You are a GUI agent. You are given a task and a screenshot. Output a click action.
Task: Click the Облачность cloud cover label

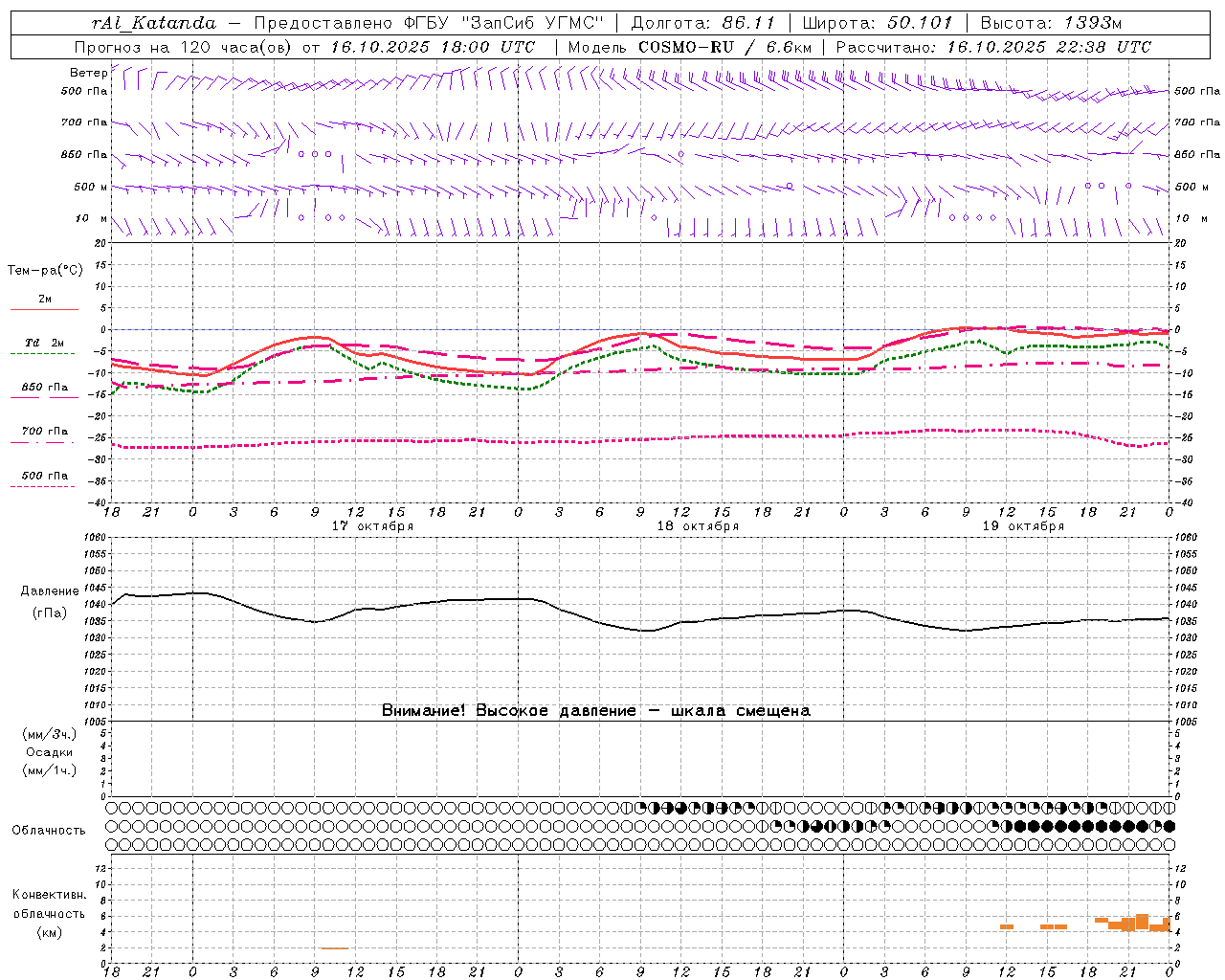(49, 831)
